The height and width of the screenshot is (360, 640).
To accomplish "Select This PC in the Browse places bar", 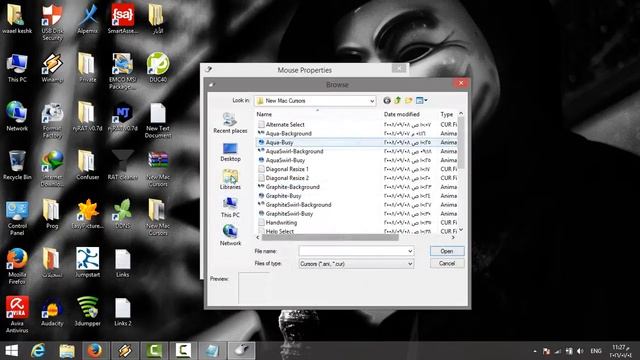I will [230, 208].
